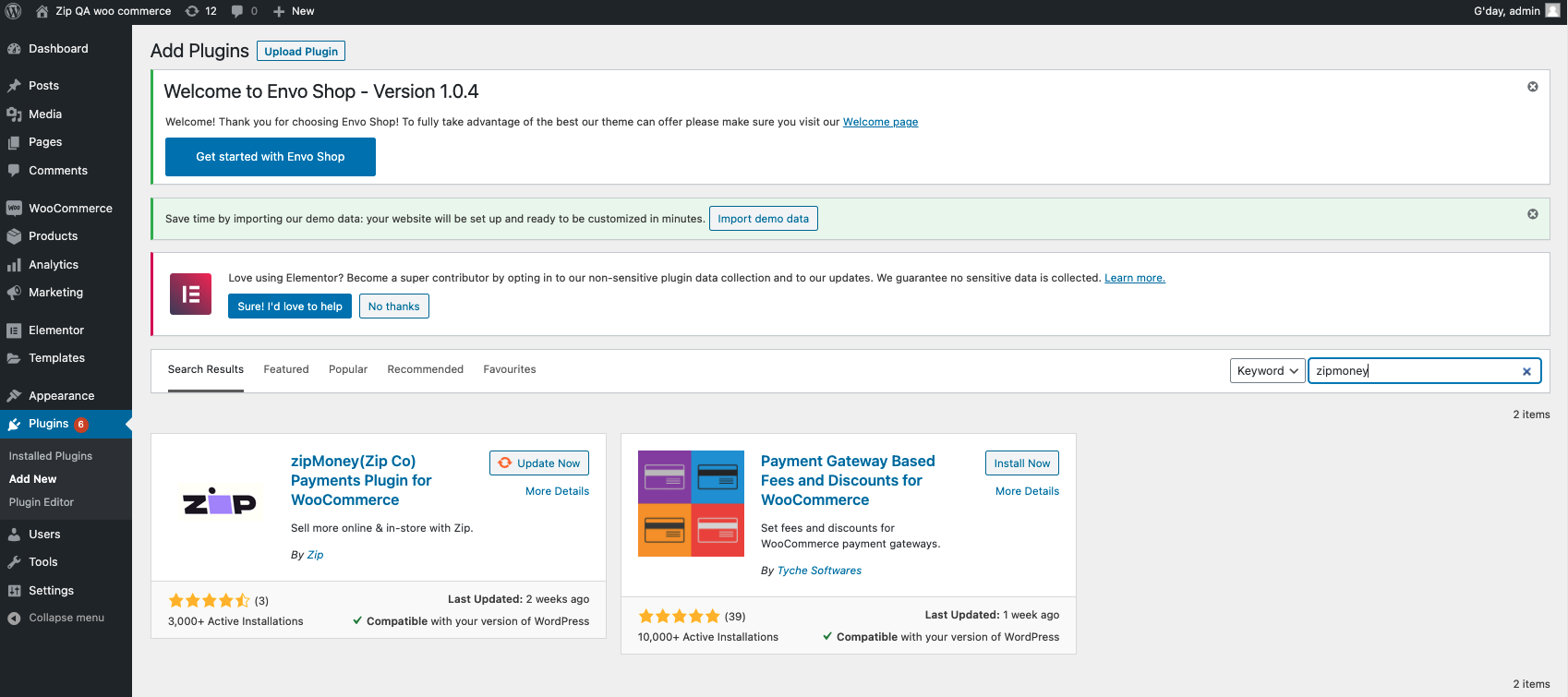1568x697 pixels.
Task: Click the Products box icon
Action: [x=14, y=236]
